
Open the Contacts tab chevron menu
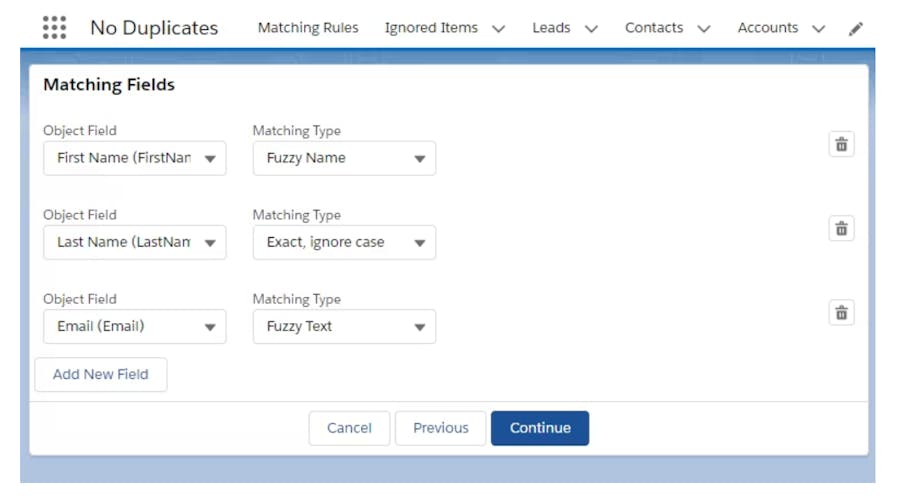point(704,29)
